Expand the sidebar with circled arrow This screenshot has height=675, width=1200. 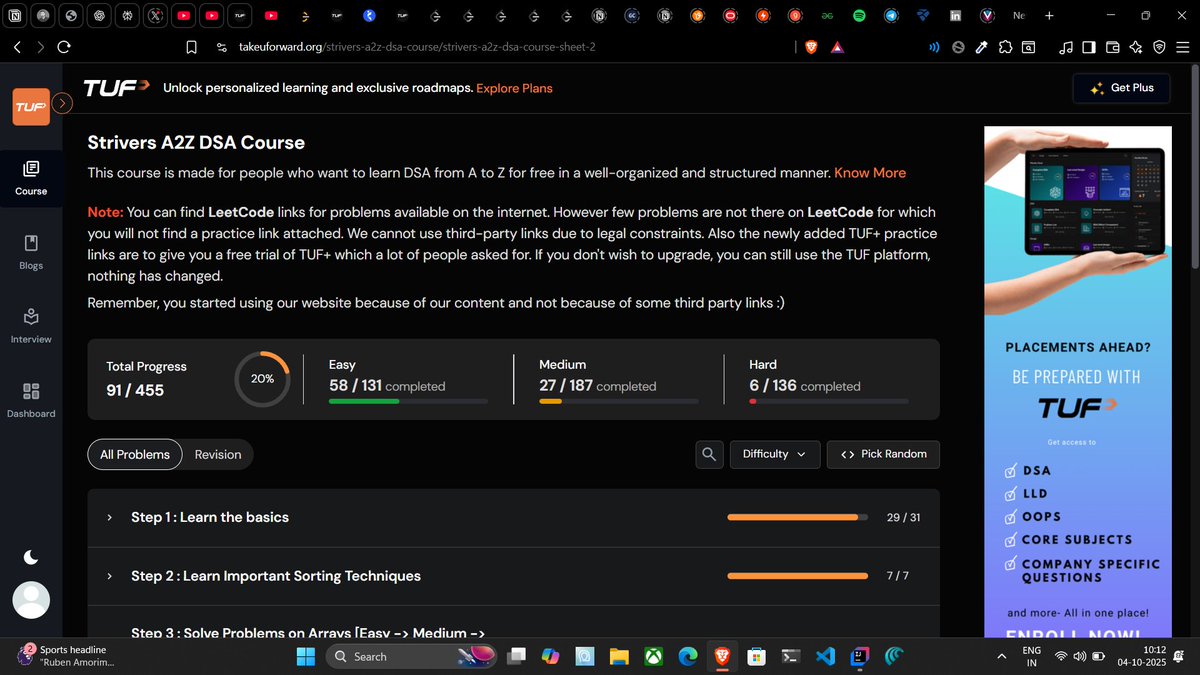62,103
